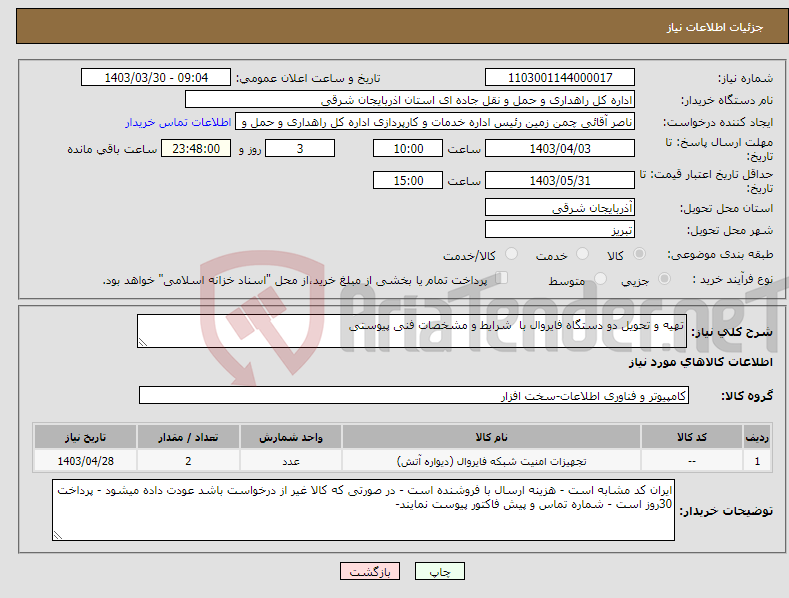
Task: Click the ردیف column header
Action: [757, 437]
